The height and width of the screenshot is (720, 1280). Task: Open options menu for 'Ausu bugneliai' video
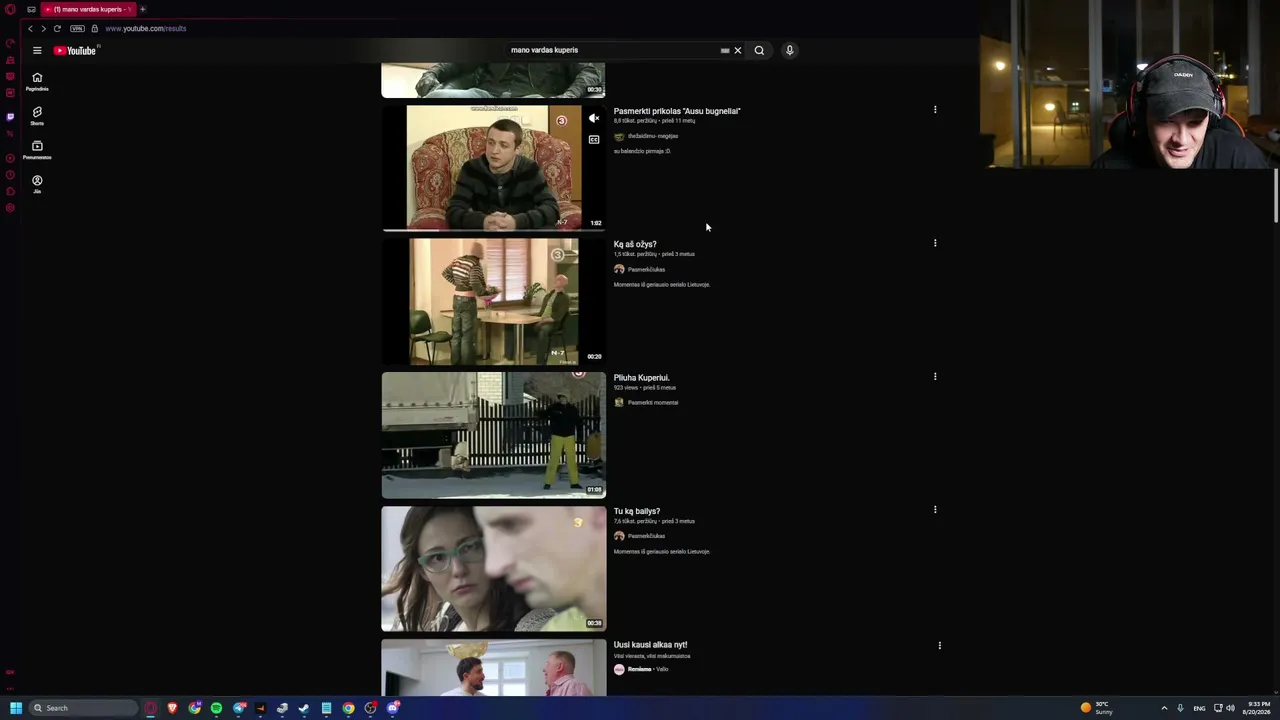click(x=935, y=109)
